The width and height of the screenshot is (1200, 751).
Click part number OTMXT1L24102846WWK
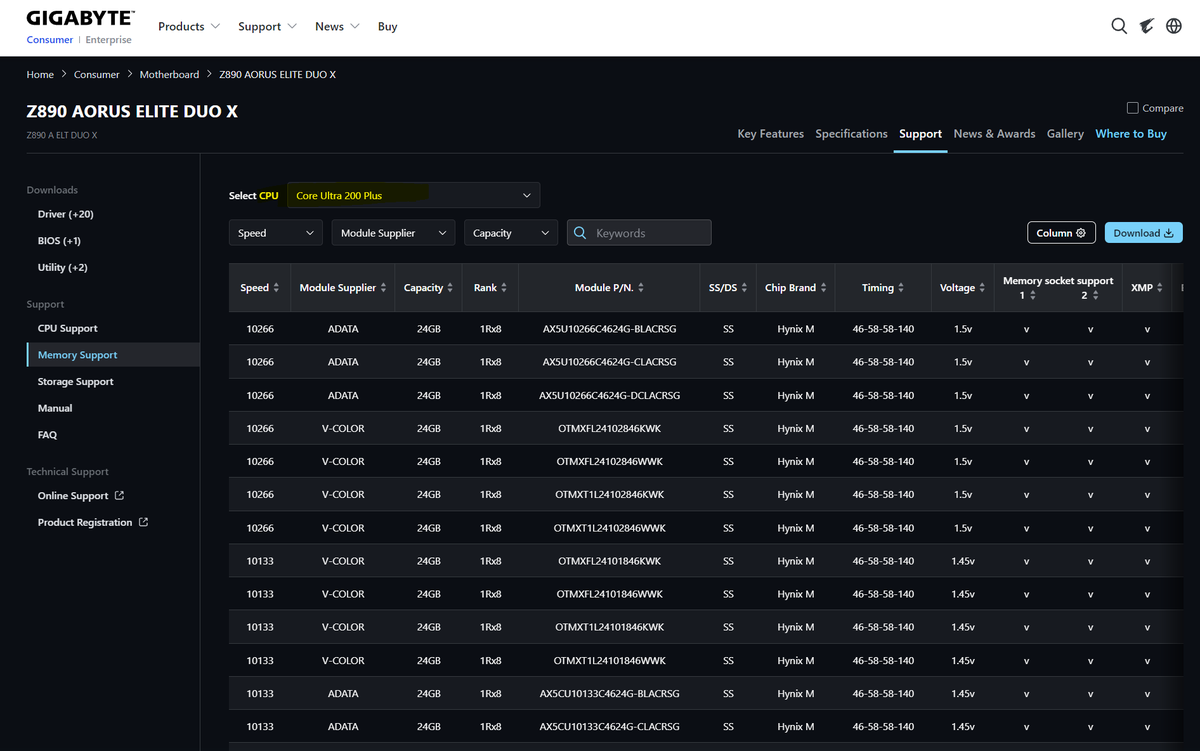(609, 528)
